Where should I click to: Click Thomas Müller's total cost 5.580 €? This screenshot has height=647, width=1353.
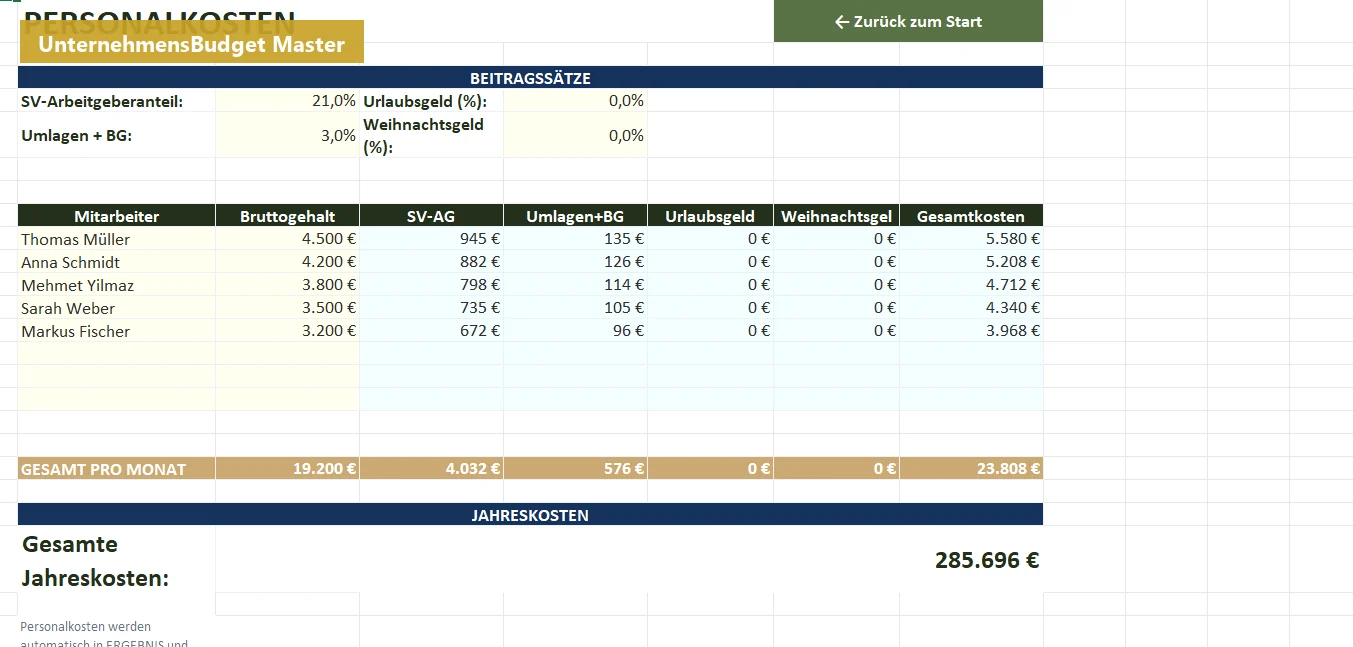tap(972, 239)
